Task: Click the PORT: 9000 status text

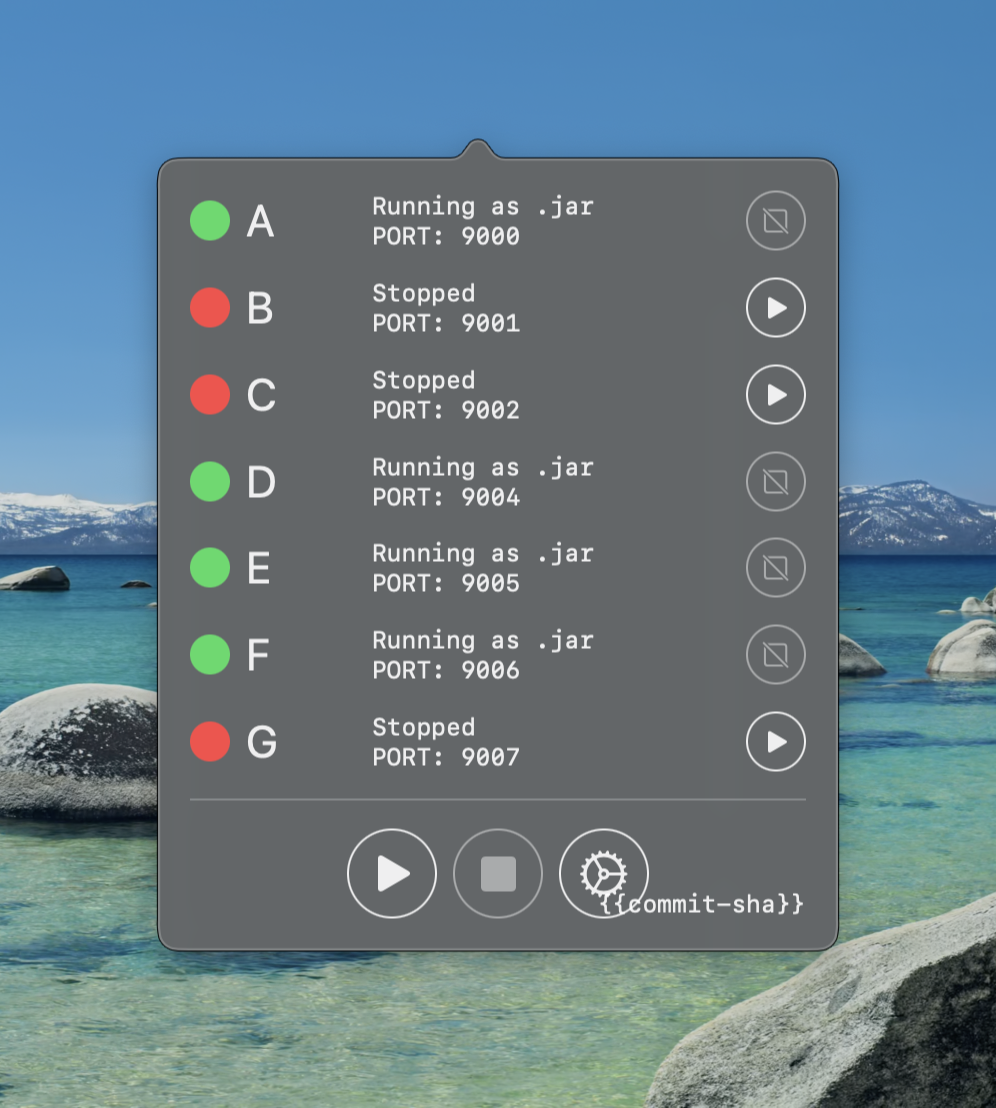Action: (x=446, y=237)
